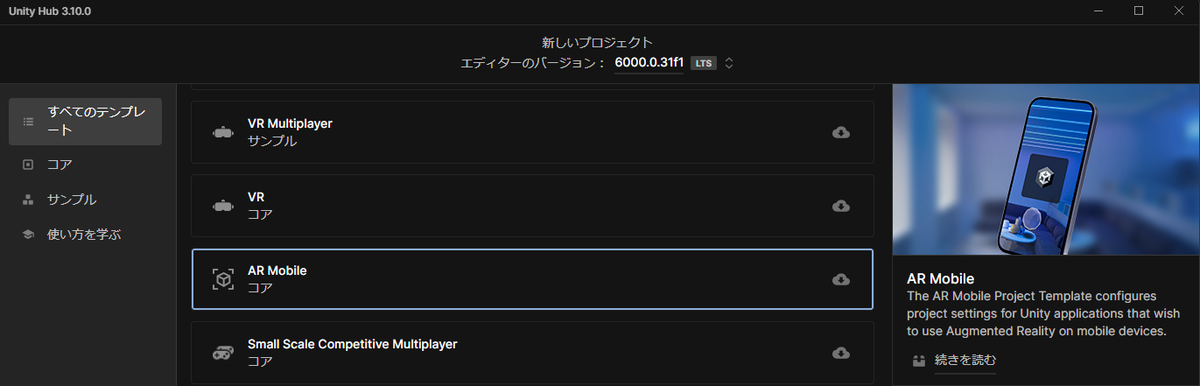
Task: Download the AR Mobile template via cloud icon
Action: tap(841, 279)
